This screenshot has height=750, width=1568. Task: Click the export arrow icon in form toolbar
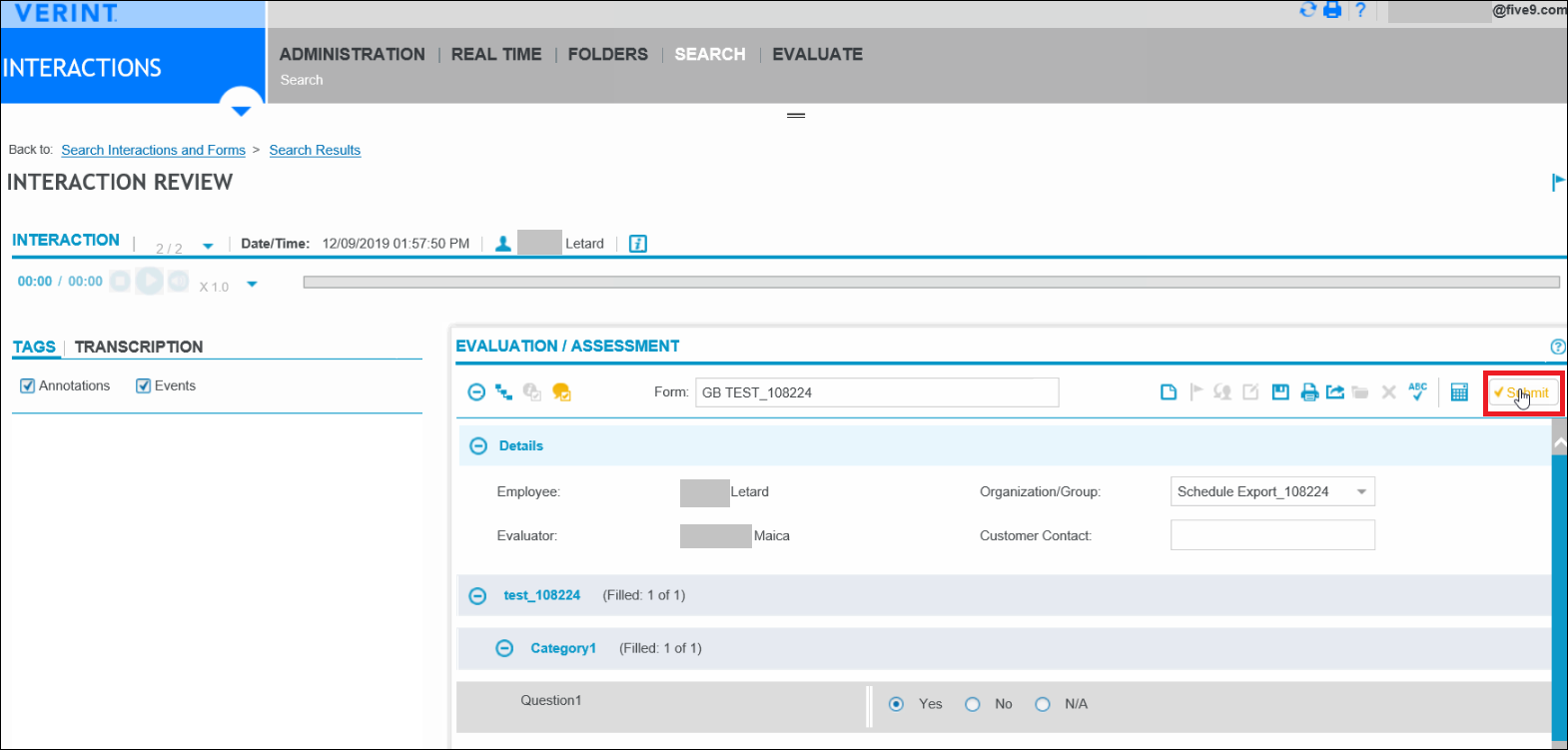(1335, 392)
